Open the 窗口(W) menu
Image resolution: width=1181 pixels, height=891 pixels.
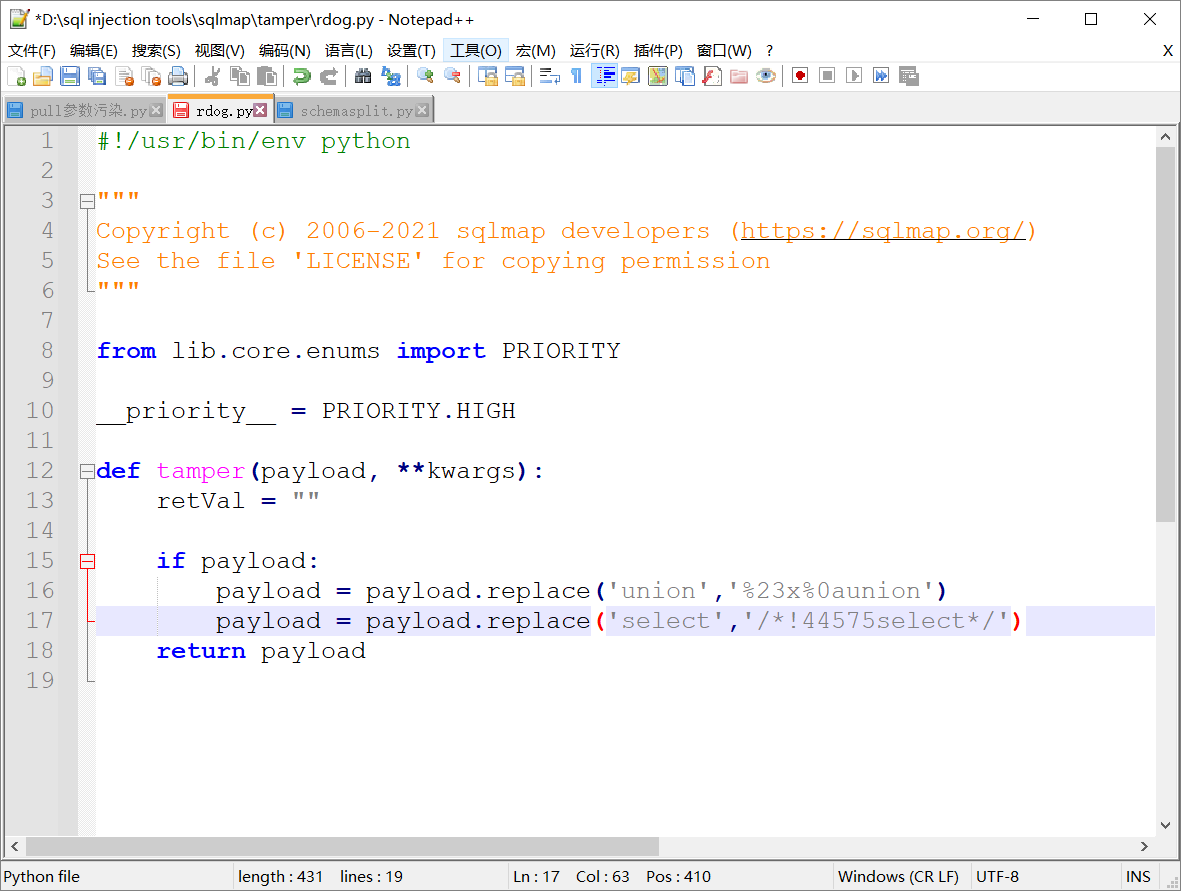coord(724,50)
